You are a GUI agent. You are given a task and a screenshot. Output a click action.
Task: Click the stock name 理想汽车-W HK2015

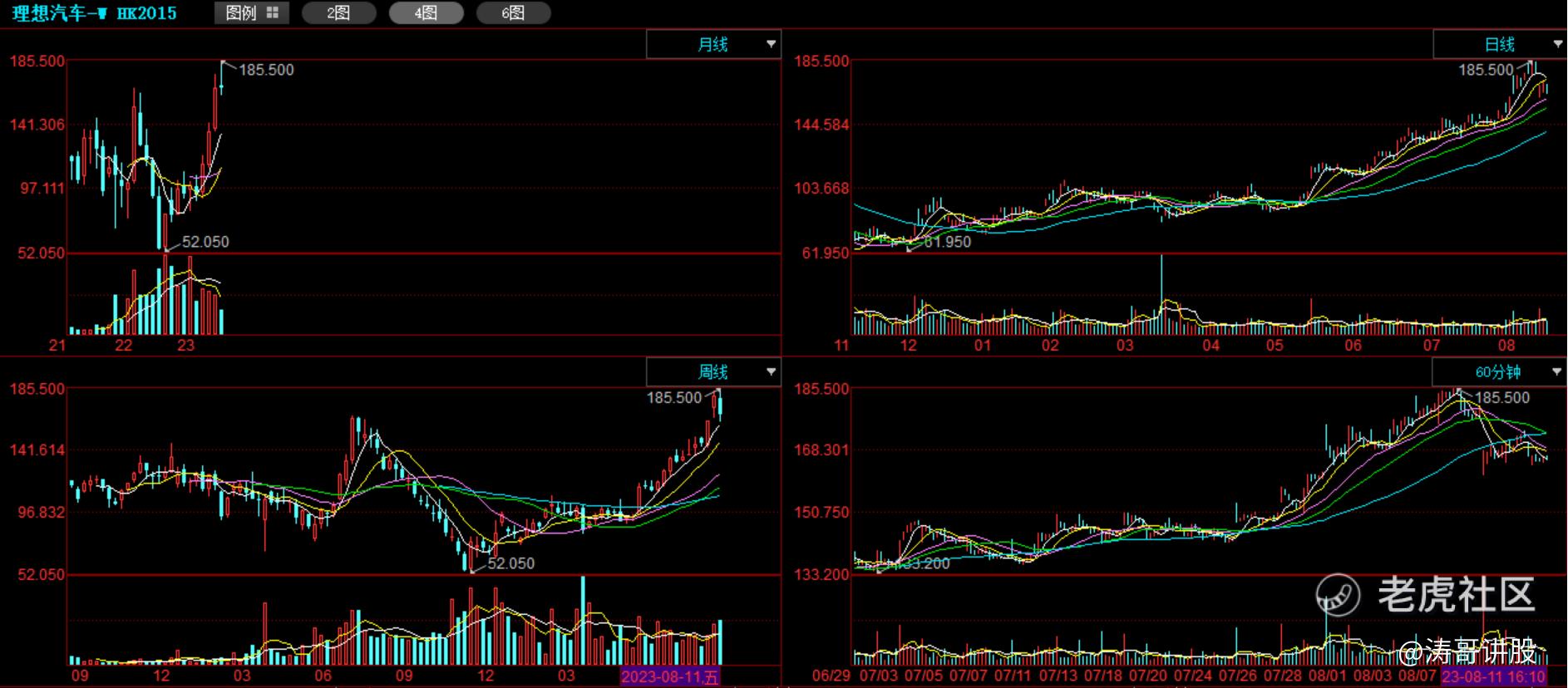[95, 13]
